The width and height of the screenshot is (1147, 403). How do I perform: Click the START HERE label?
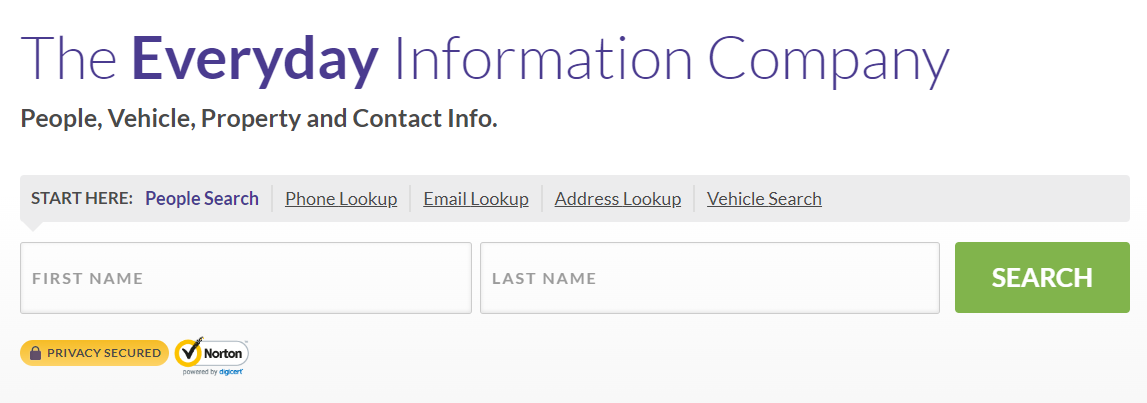pyautogui.click(x=82, y=198)
